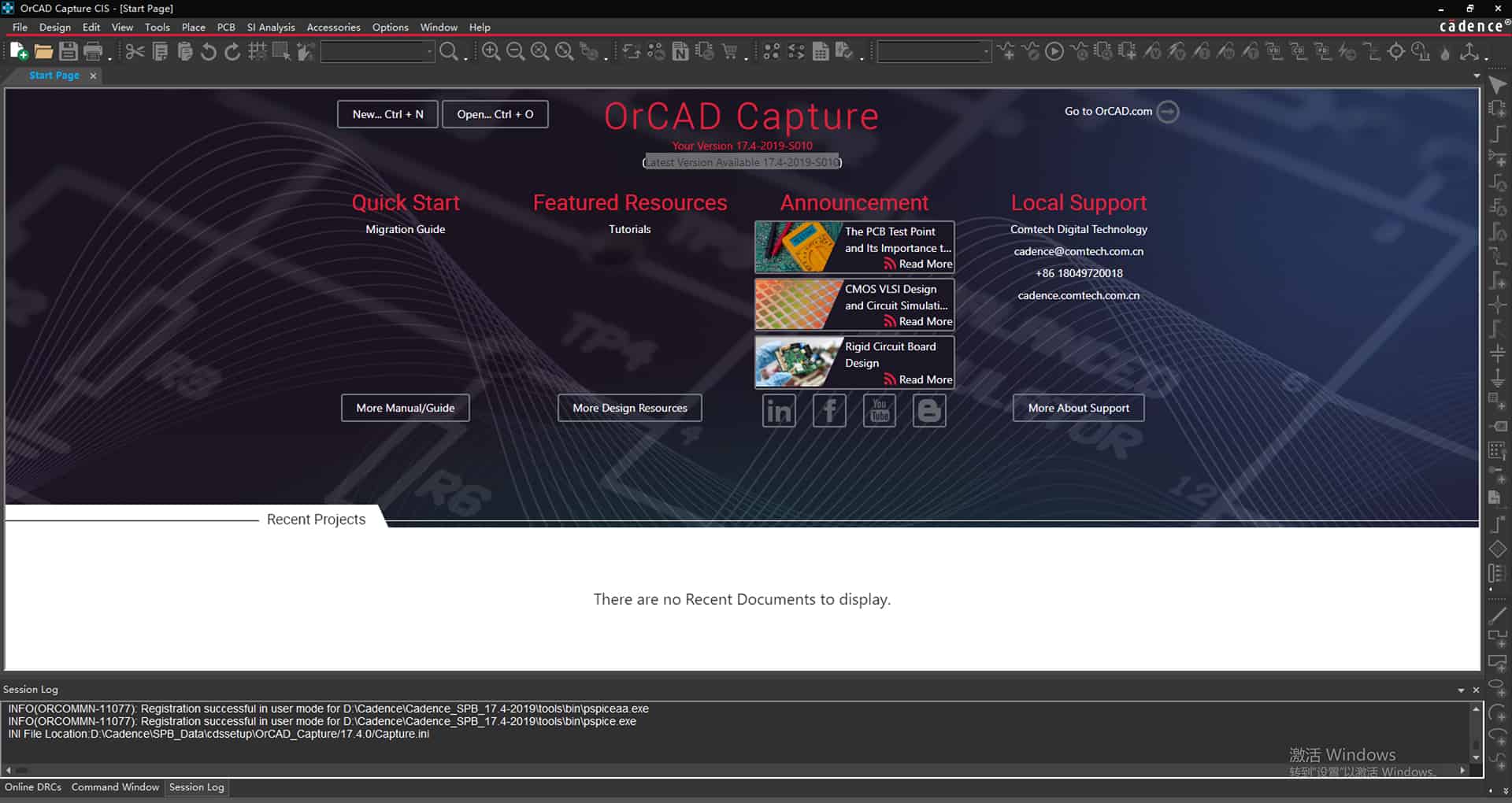1512x803 pixels.
Task: Click the search magnifier beside part box
Action: click(x=449, y=52)
